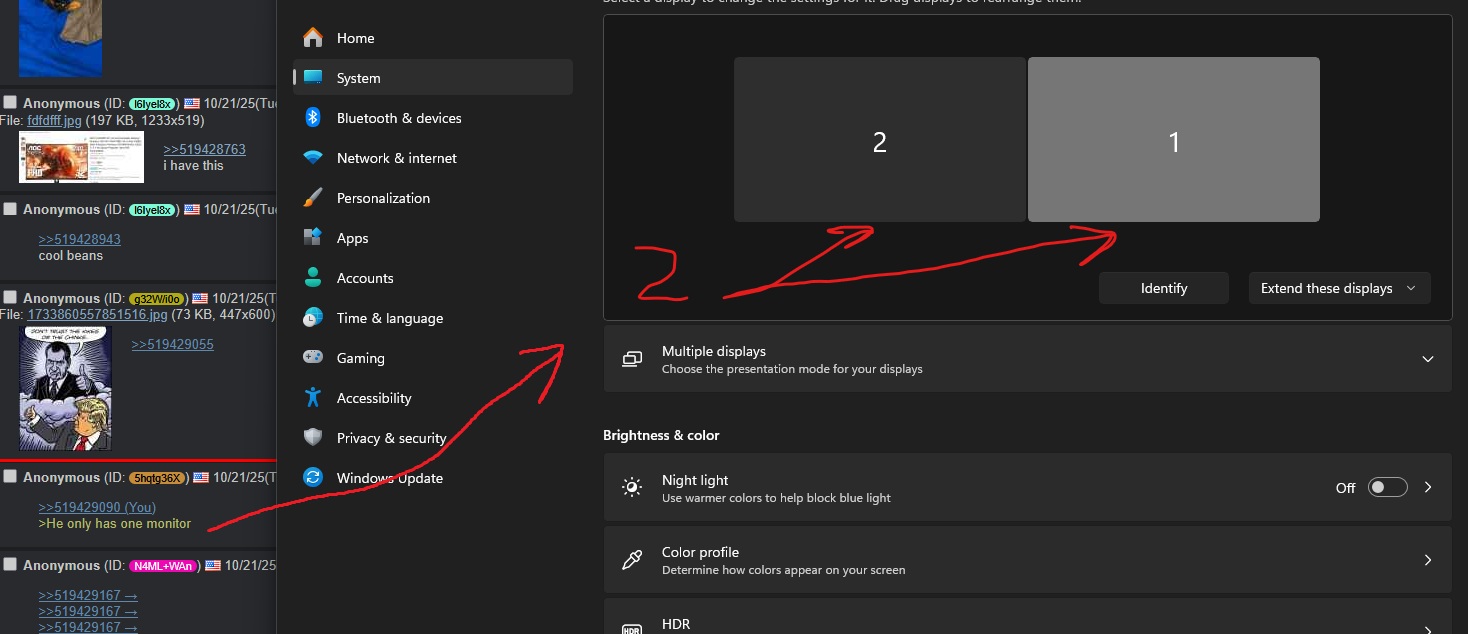
Task: Click greentext ">He only has one monitor"
Action: tap(115, 524)
